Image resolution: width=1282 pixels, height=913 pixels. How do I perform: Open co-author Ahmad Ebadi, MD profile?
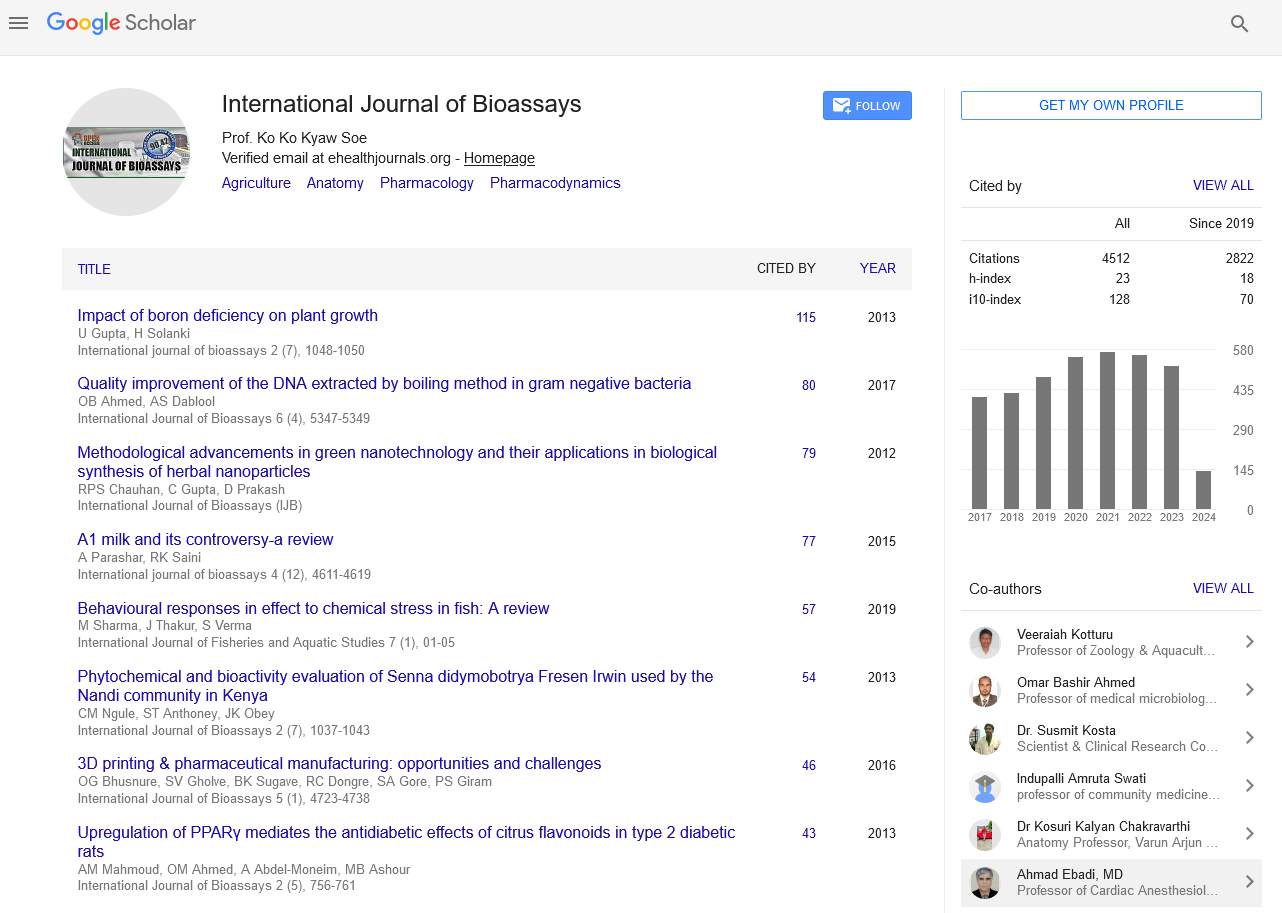coord(1070,874)
